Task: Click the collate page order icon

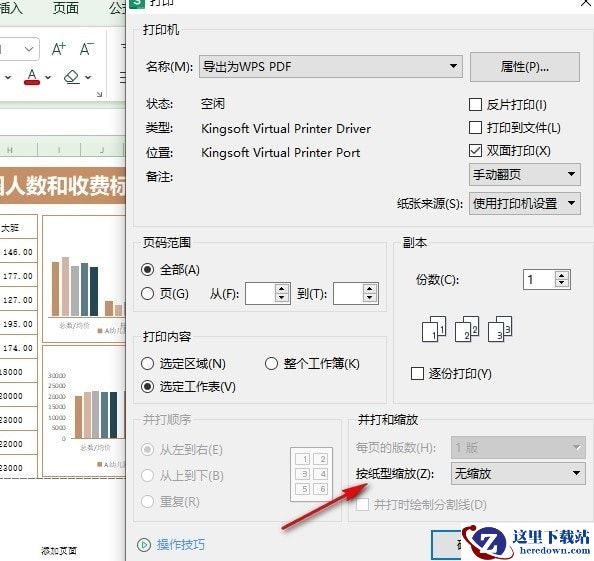Action: click(467, 329)
